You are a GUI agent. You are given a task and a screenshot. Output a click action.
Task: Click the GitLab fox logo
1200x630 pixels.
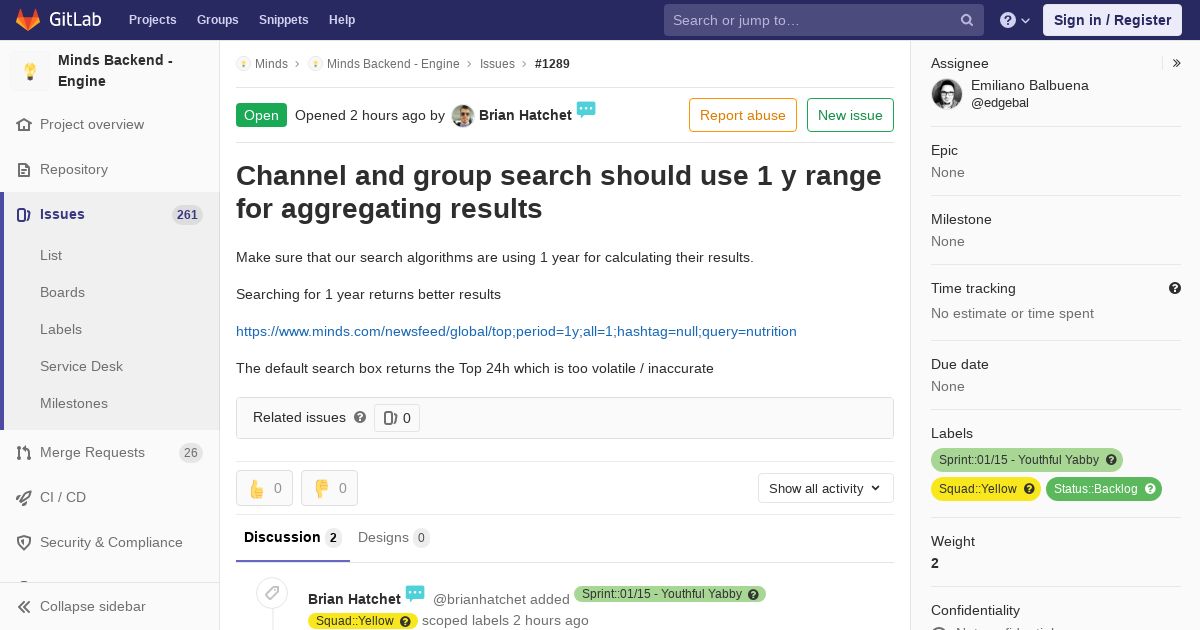pos(28,19)
